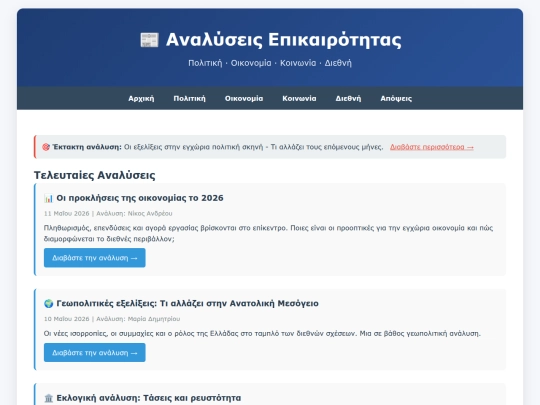This screenshot has width=540, height=405.
Task: Click the Τελευταίες Αναλύσεις section heading
Action: [x=95, y=175]
